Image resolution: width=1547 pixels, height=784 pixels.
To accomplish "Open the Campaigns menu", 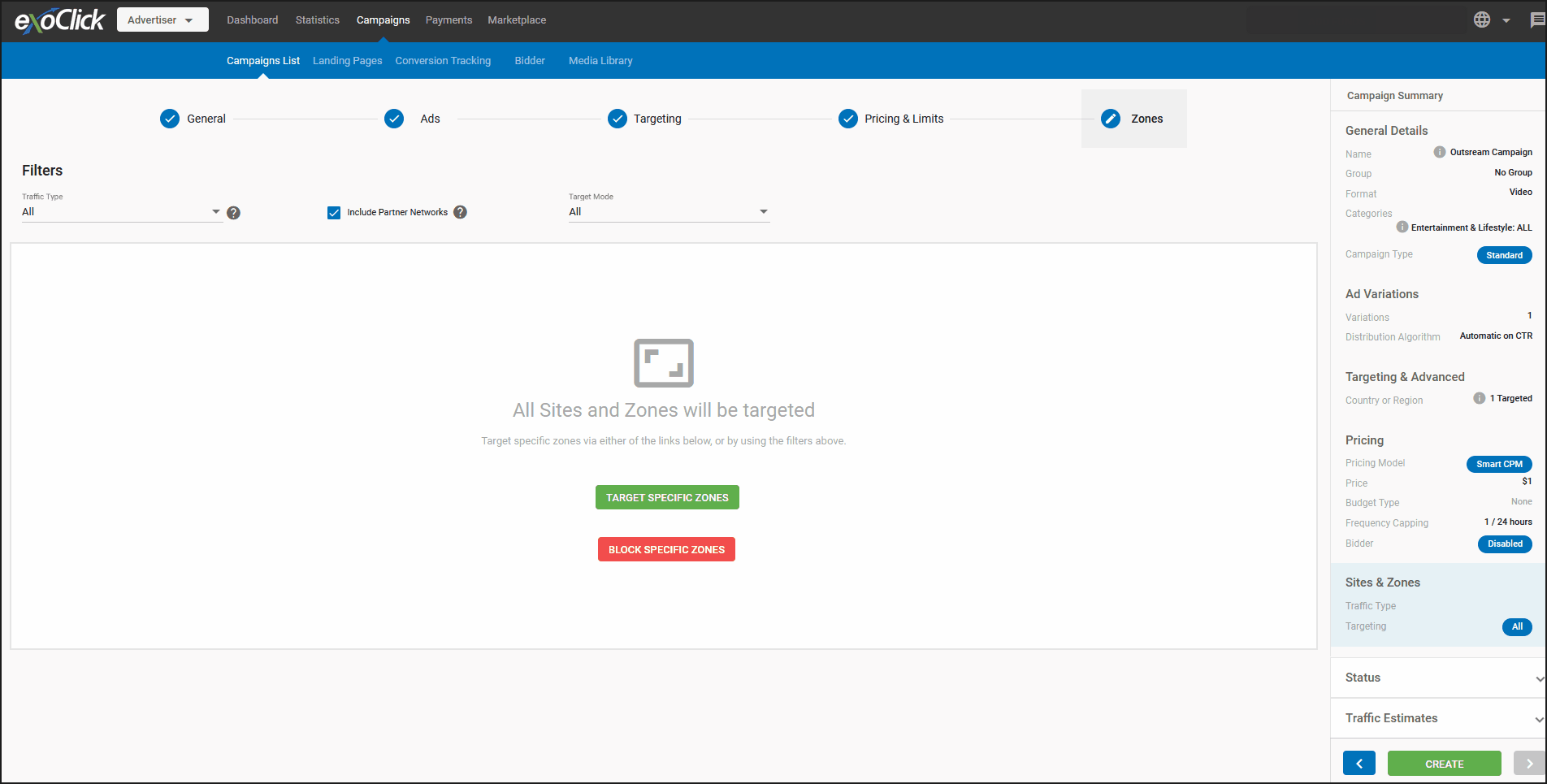I will coord(383,19).
